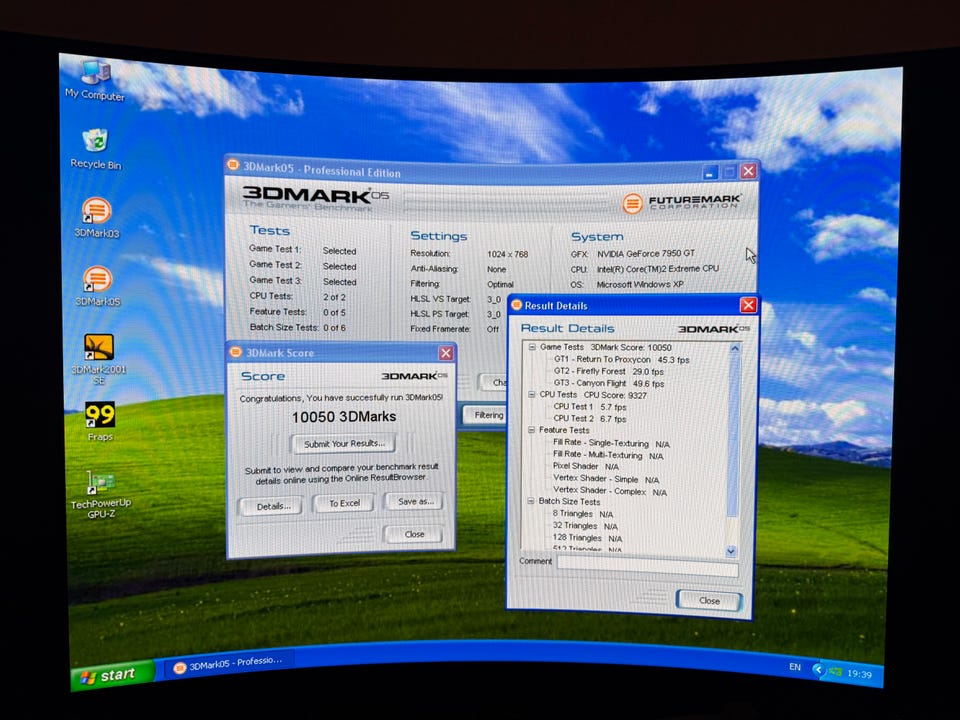Select GT2 - Firefly Forest row
The height and width of the screenshot is (720, 960).
click(609, 371)
